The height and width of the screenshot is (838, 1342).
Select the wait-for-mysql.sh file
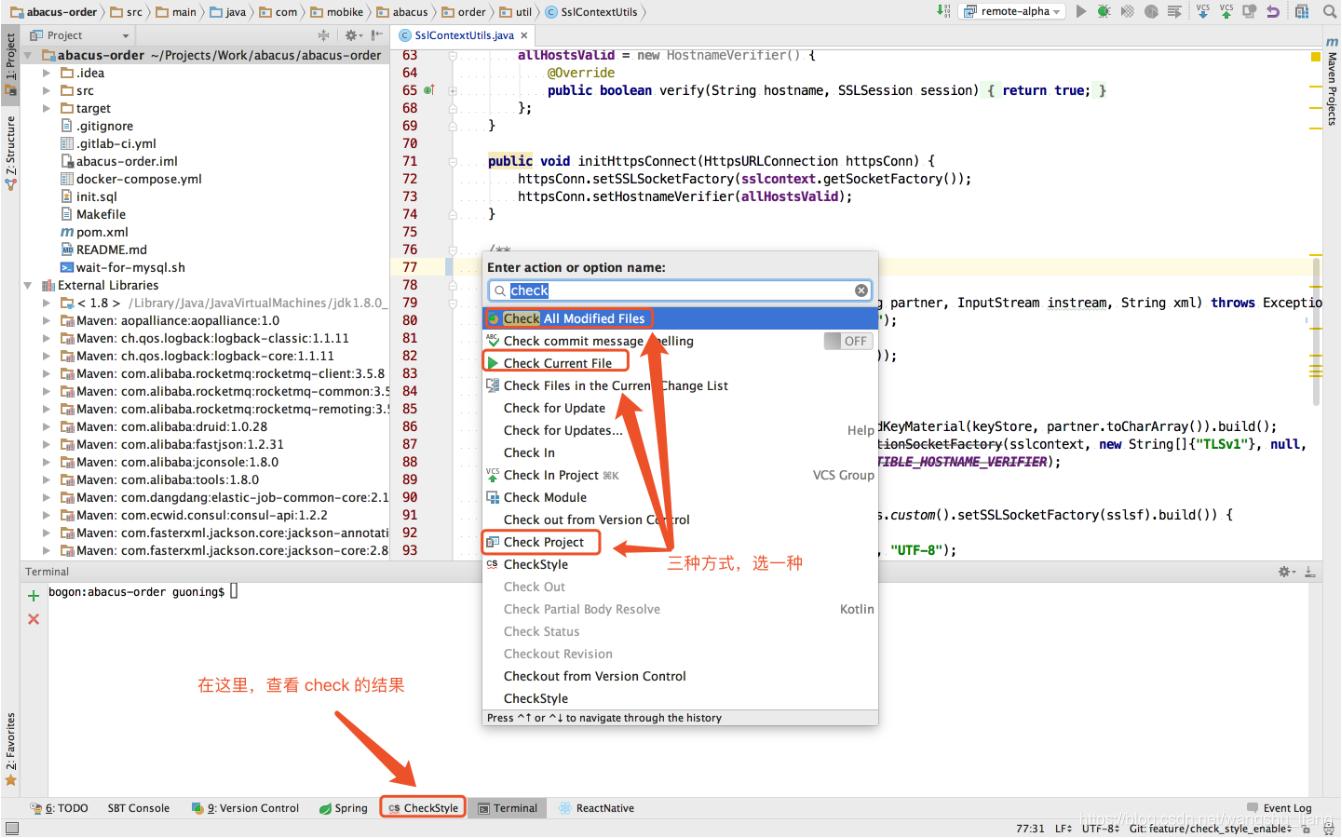(x=123, y=267)
